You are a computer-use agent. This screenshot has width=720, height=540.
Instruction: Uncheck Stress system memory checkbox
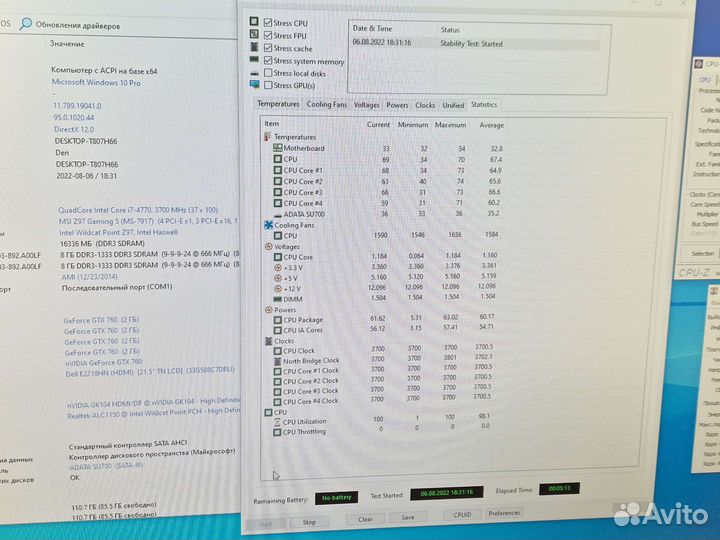click(x=268, y=60)
